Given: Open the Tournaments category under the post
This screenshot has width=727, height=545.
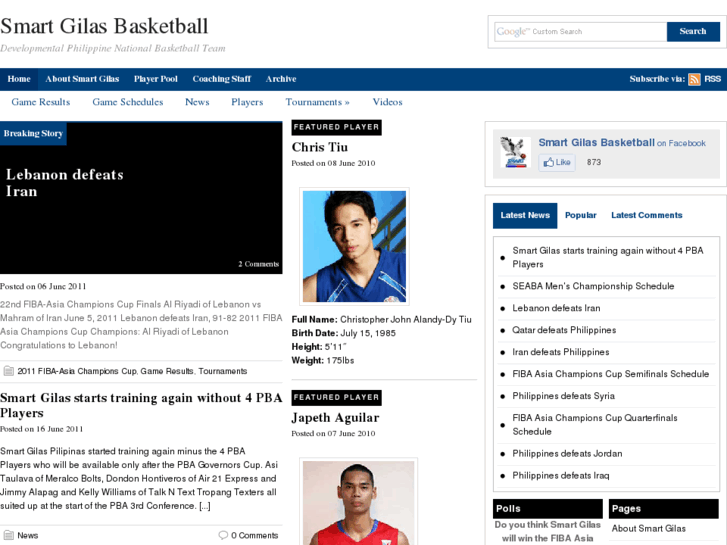Looking at the screenshot, I should click(223, 371).
